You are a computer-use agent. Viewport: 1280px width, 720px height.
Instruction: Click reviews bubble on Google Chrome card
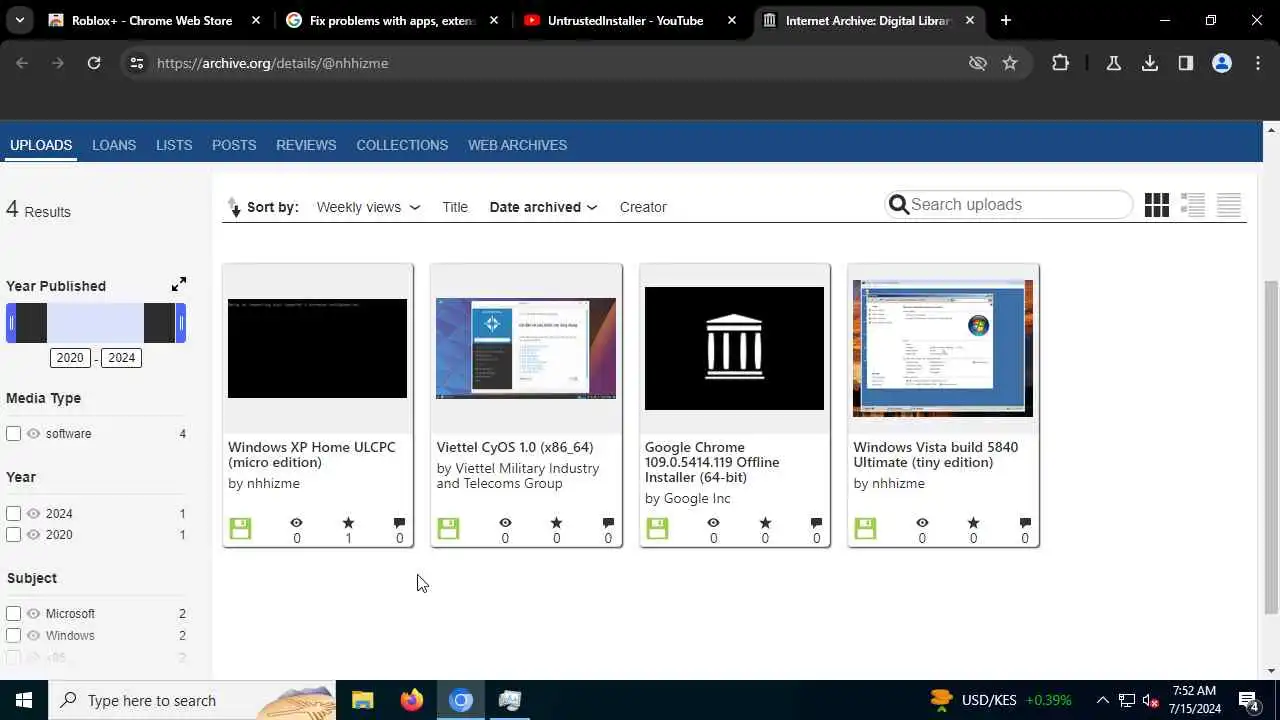816,523
